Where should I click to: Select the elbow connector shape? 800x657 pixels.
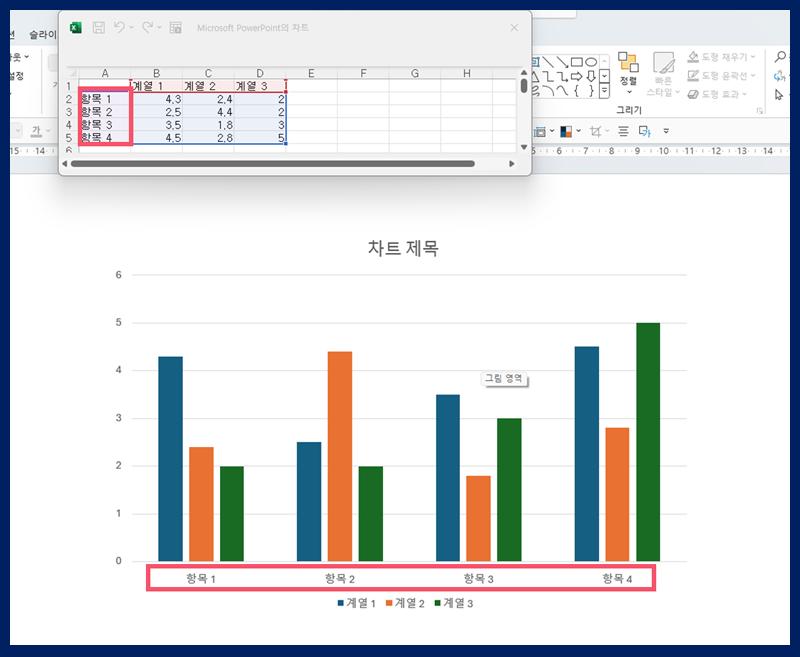tap(548, 77)
